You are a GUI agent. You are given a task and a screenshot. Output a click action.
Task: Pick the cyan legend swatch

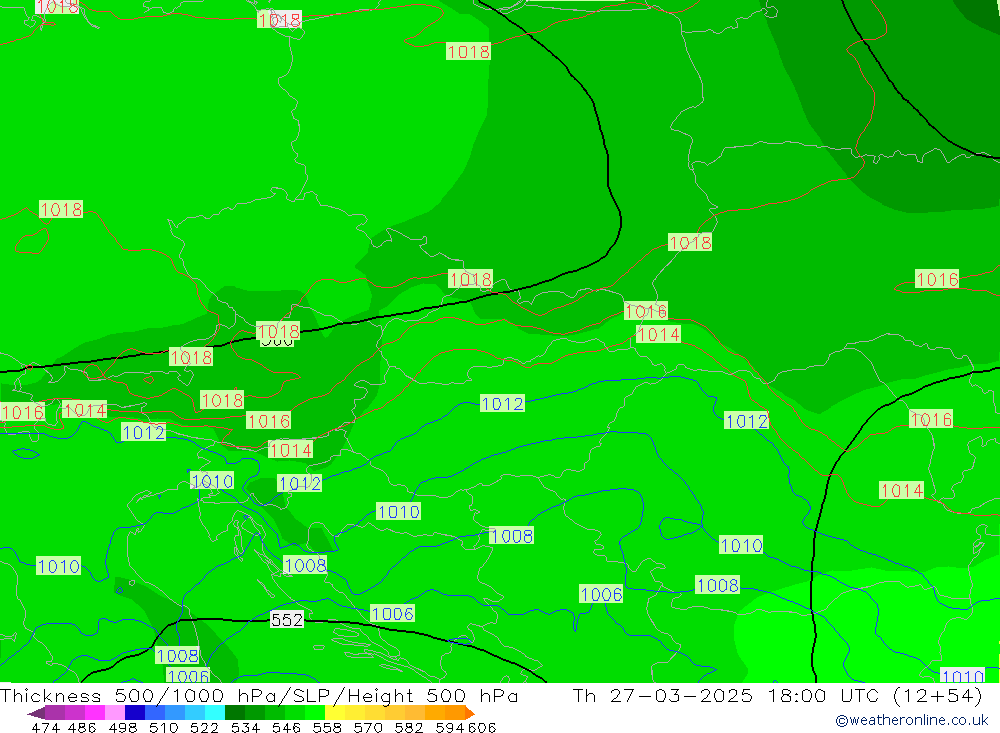tap(213, 713)
